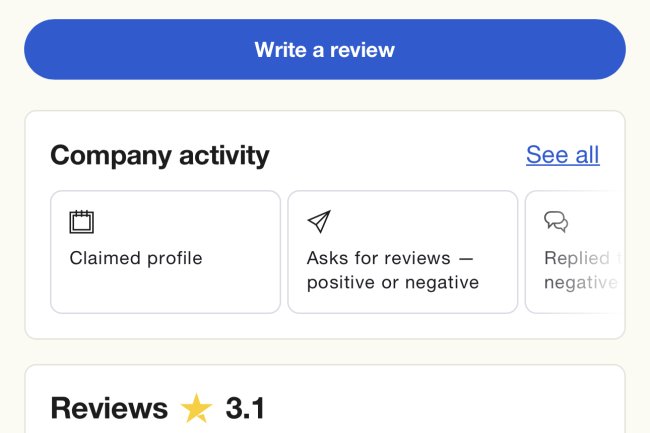Click the Asks for reviews text line

coord(390,258)
